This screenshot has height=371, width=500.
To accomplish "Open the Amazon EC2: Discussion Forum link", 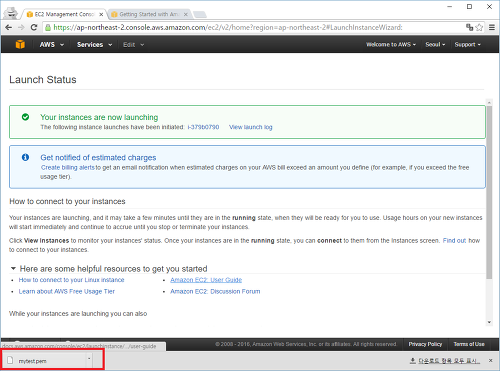I will pyautogui.click(x=215, y=291).
